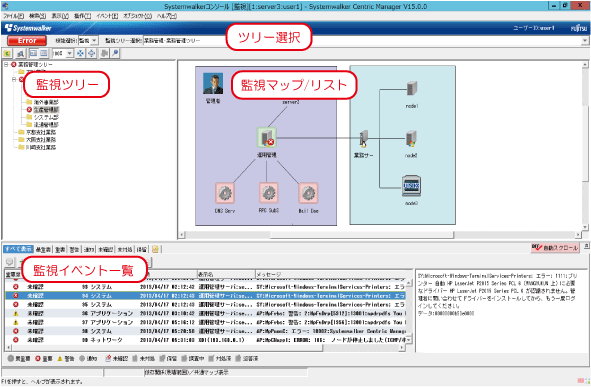Open the オブジェクト(O) menu
591x387 pixels.
coord(137,16)
